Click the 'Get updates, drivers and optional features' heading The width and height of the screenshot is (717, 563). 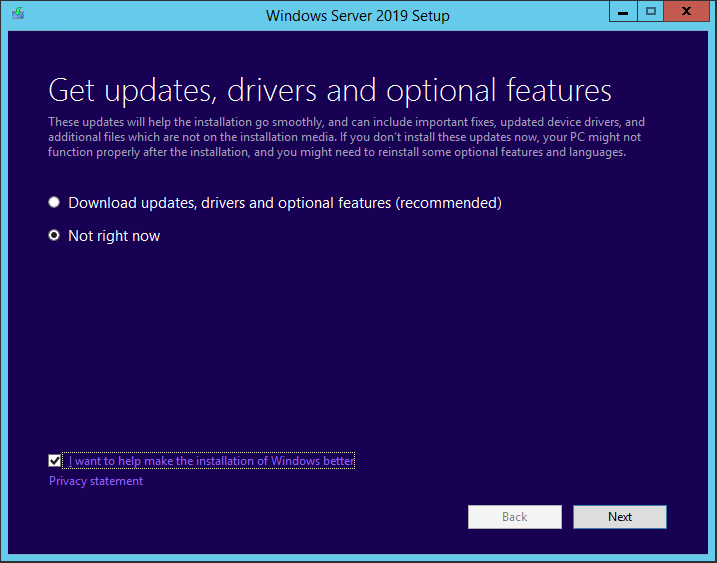(330, 90)
